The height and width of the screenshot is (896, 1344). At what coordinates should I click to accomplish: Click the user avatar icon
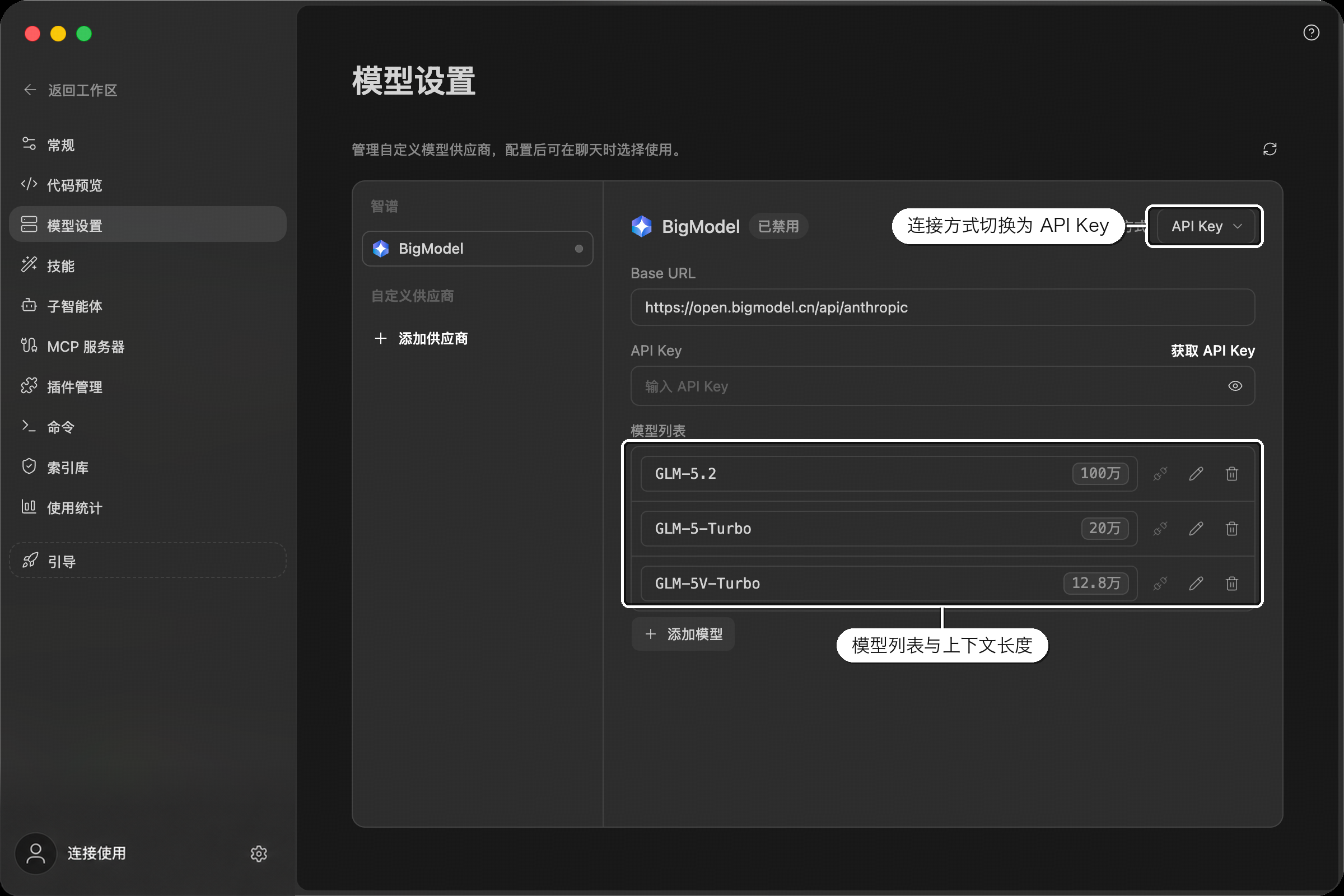coord(35,853)
